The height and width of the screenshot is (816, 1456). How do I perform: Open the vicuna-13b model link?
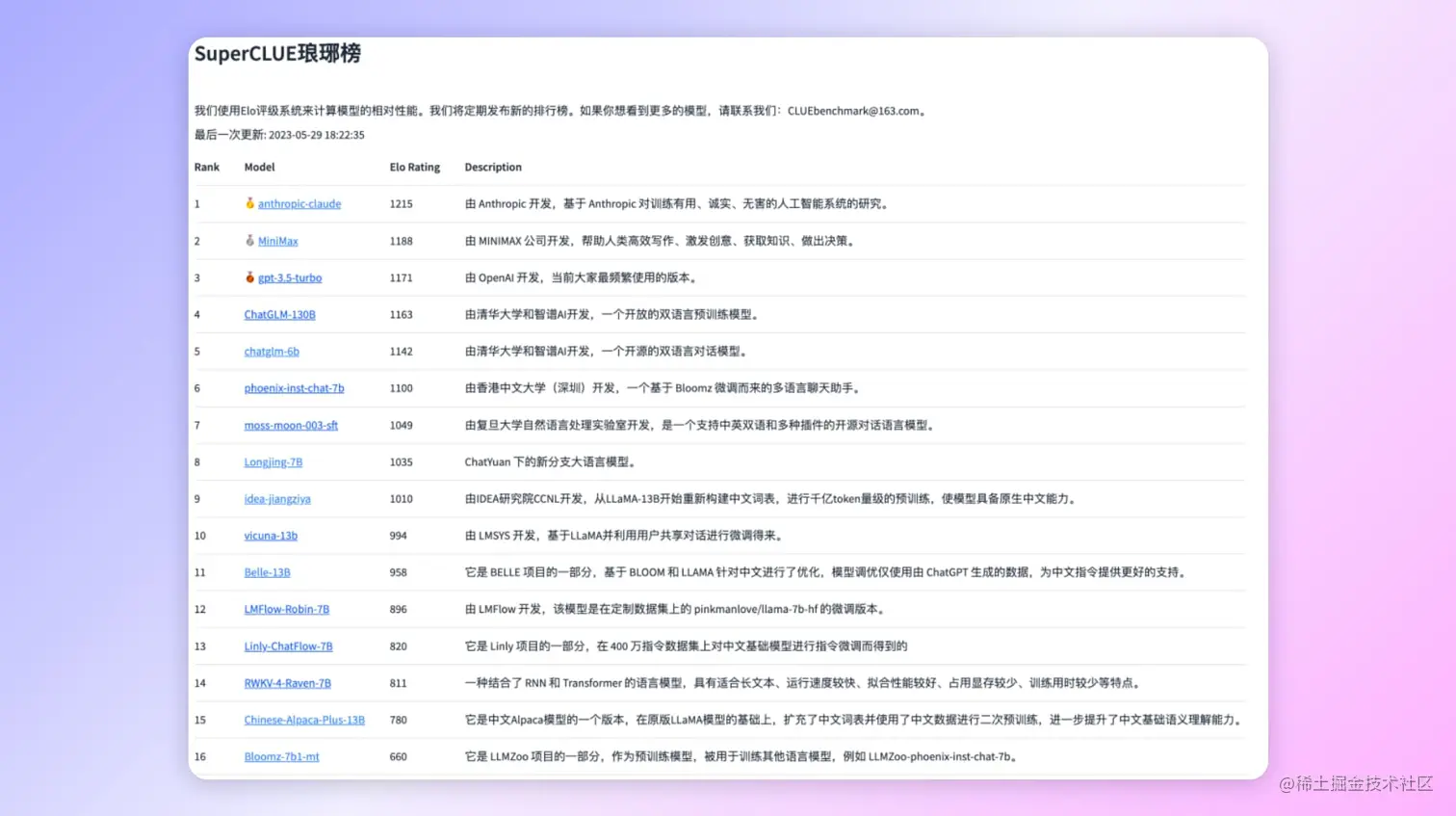coord(271,536)
